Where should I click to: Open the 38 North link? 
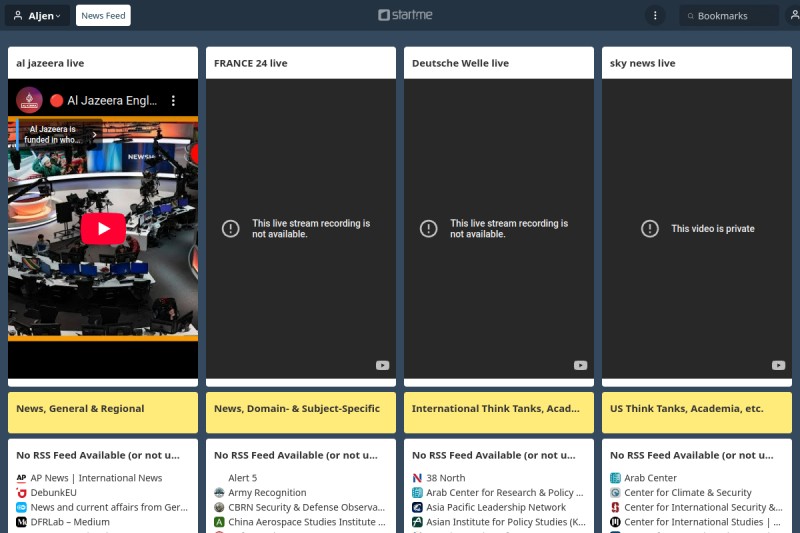click(446, 478)
